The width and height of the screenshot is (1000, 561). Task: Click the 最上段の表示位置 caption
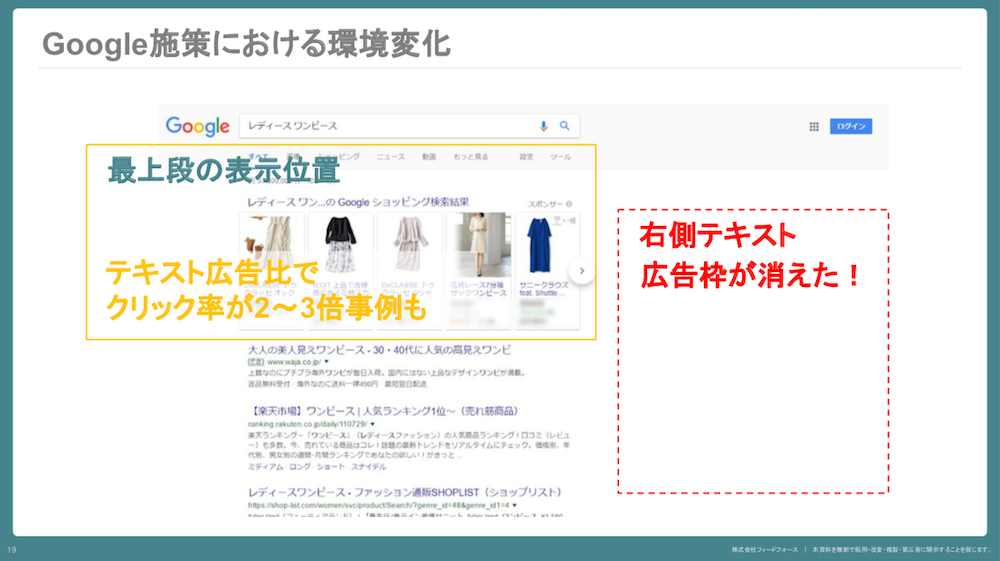point(224,170)
